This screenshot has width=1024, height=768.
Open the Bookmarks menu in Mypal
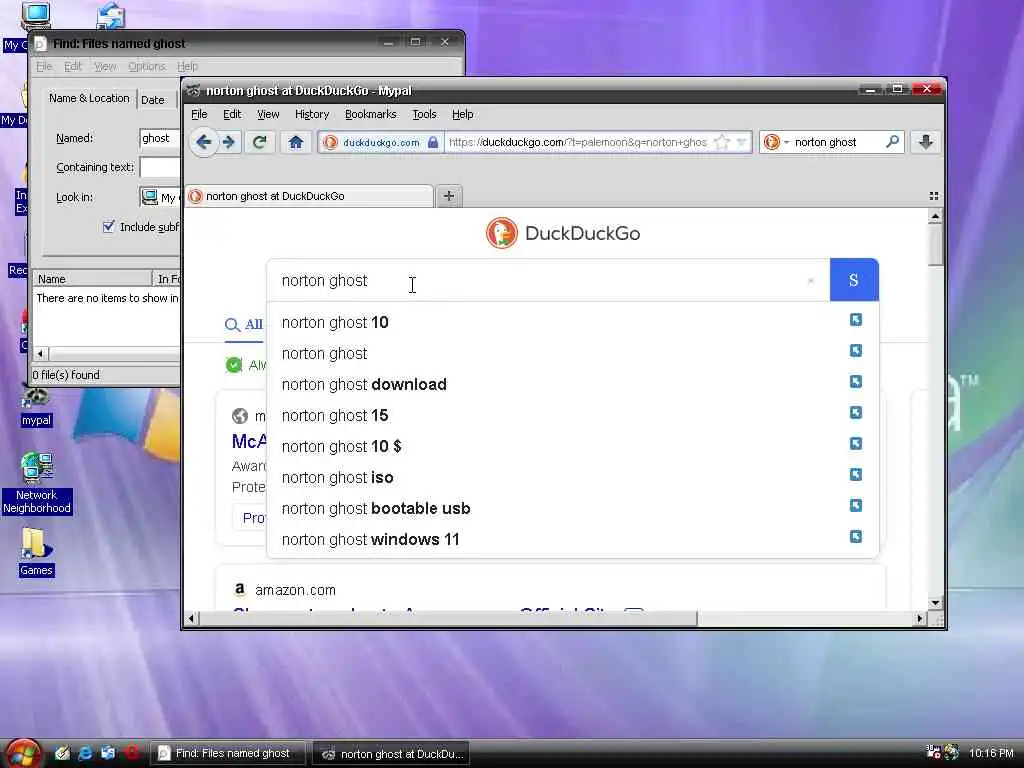coord(370,114)
